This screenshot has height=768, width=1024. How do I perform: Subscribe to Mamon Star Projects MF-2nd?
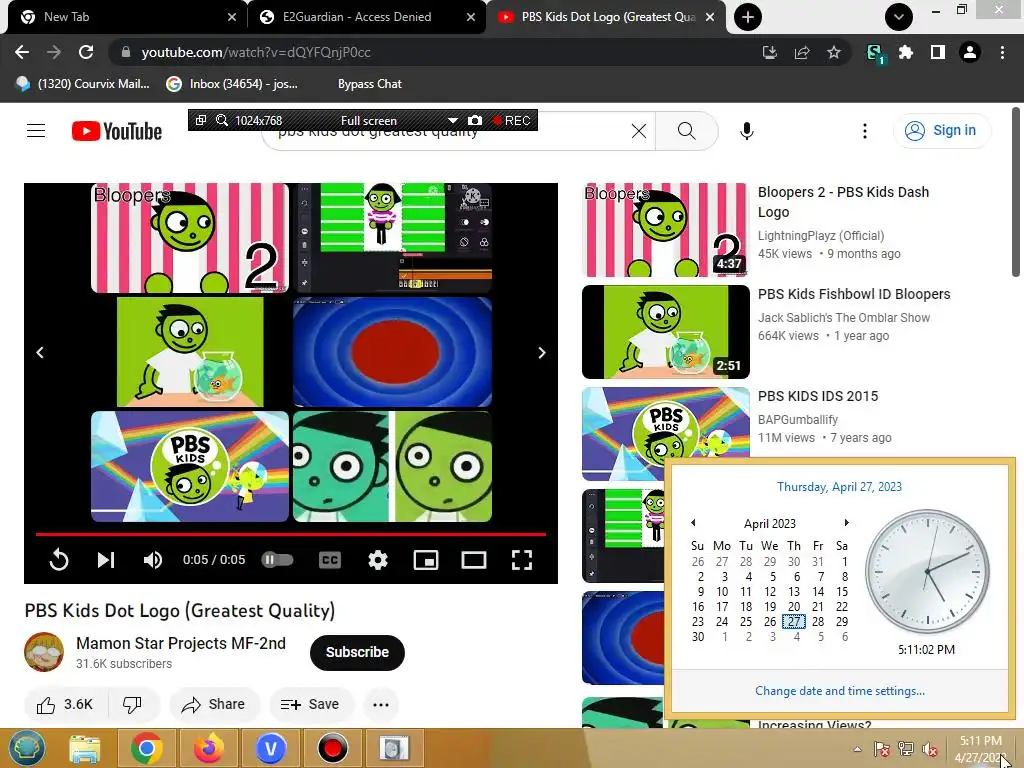click(x=357, y=652)
